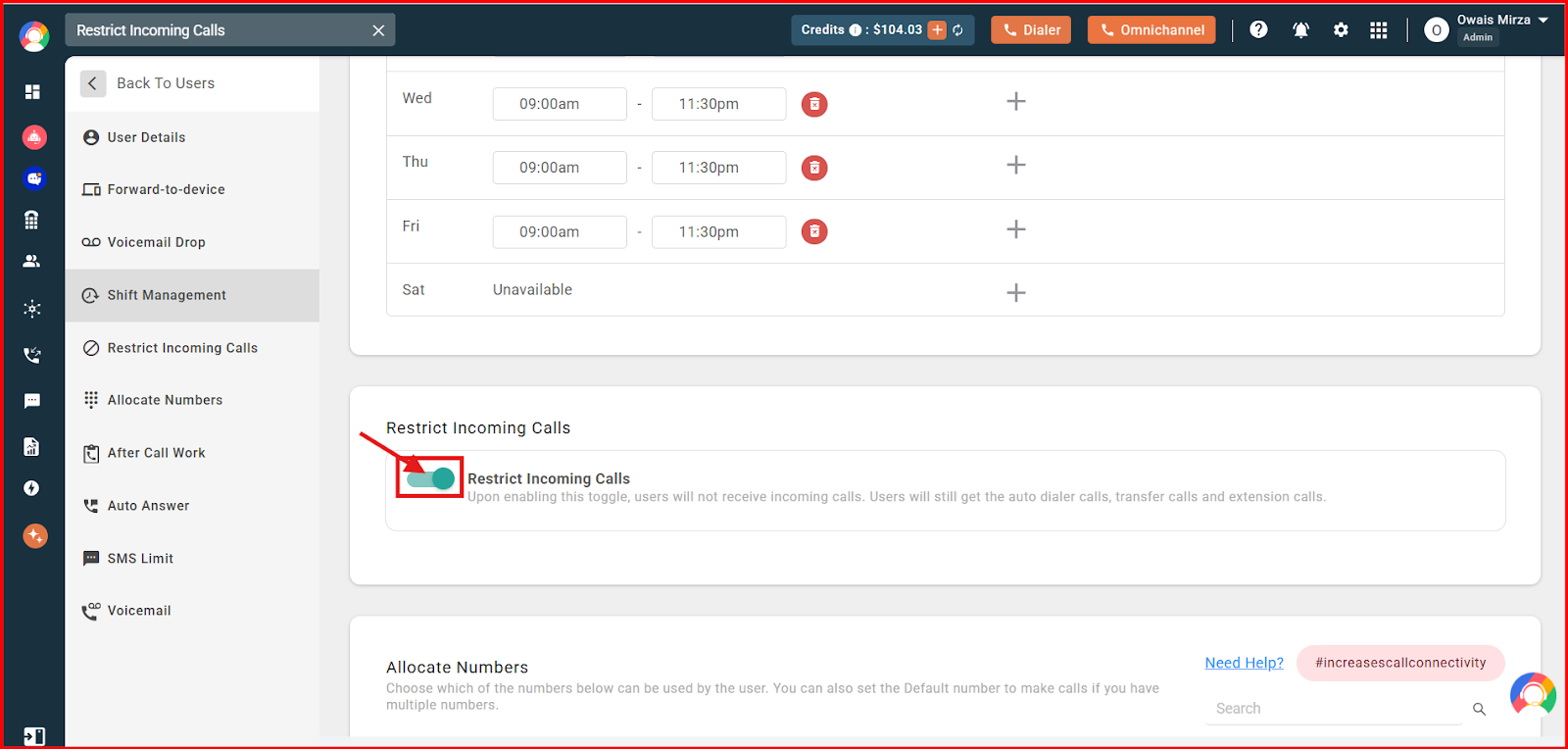Select Shift Management menu item
The width and height of the screenshot is (1568, 749).
tap(192, 295)
